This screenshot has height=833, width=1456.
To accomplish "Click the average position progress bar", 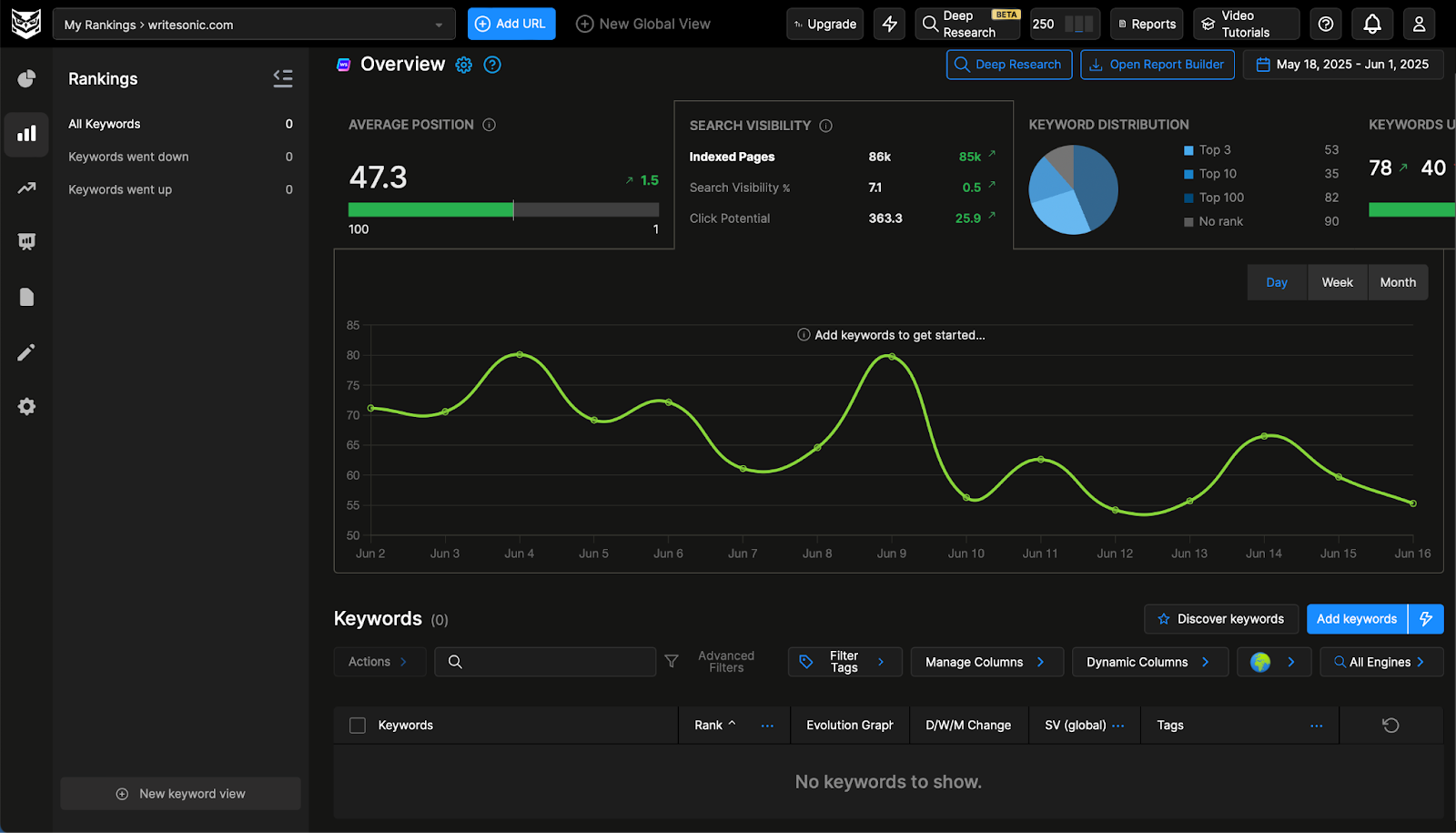I will (x=503, y=209).
